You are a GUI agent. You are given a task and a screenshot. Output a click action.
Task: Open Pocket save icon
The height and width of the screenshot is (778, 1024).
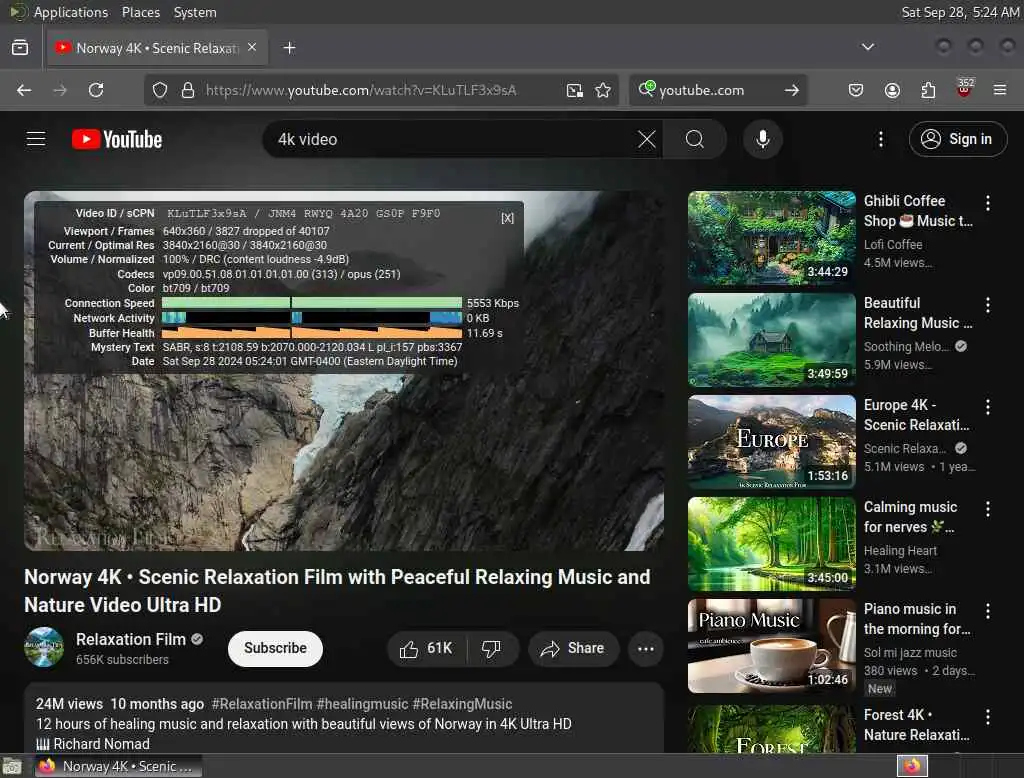pos(856,90)
